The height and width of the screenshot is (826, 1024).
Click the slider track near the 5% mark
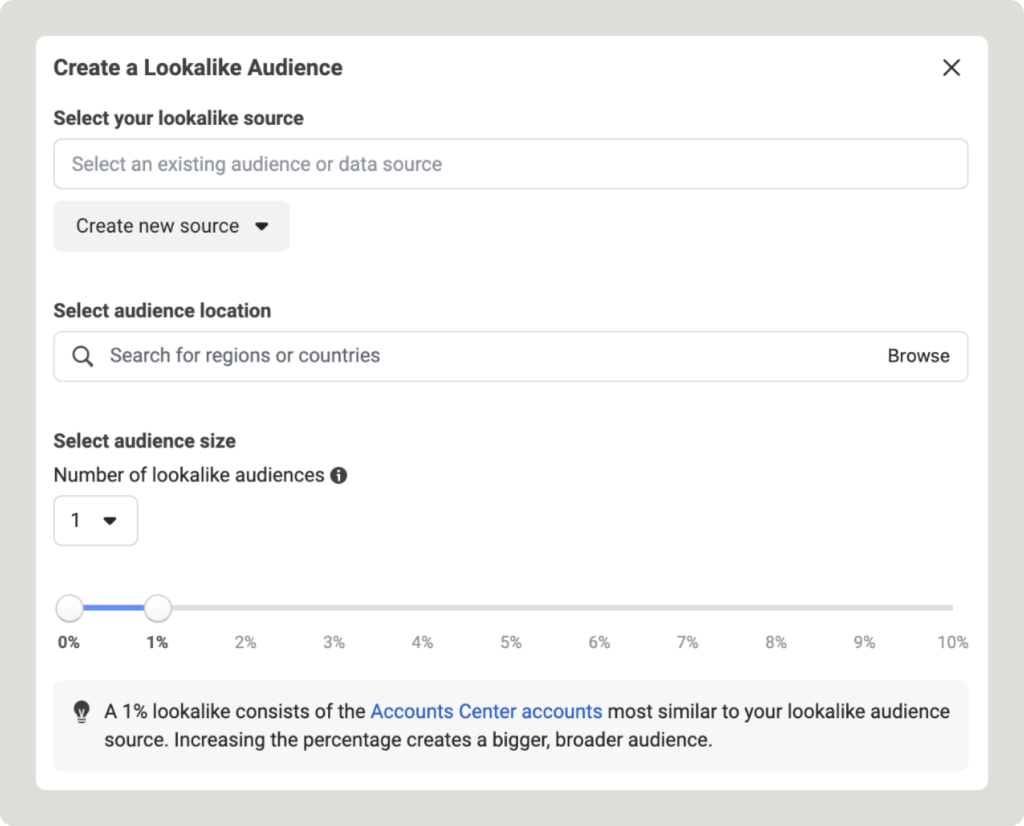511,608
